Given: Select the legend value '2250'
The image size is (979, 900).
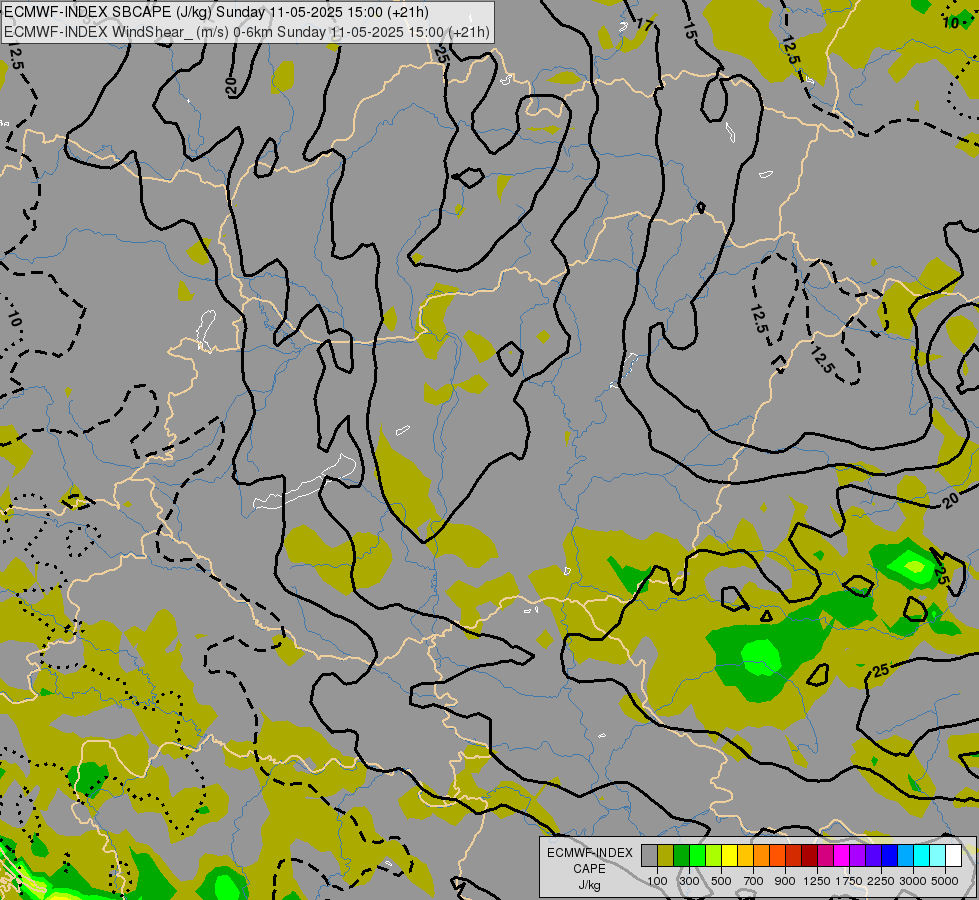Looking at the screenshot, I should 881,881.
